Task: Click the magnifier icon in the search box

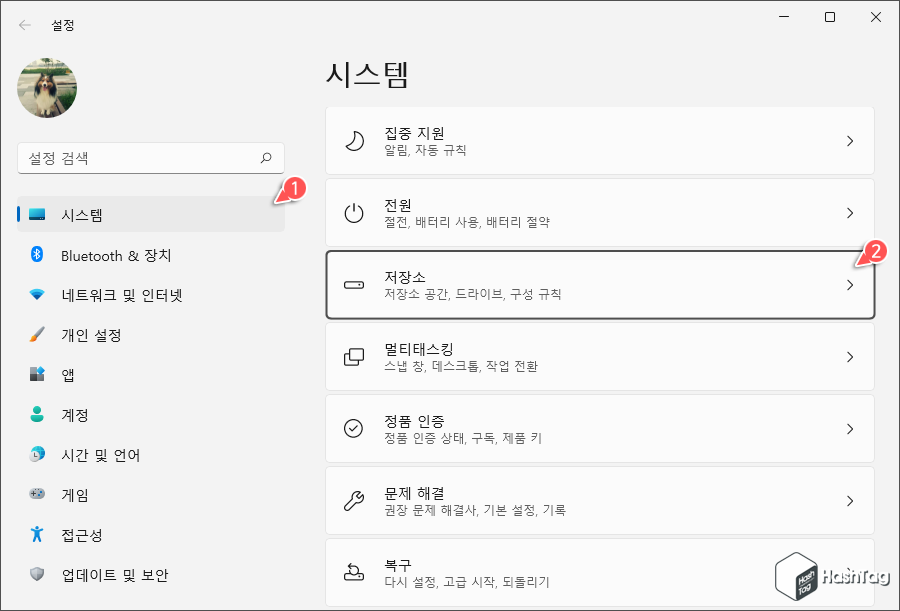Action: [267, 158]
